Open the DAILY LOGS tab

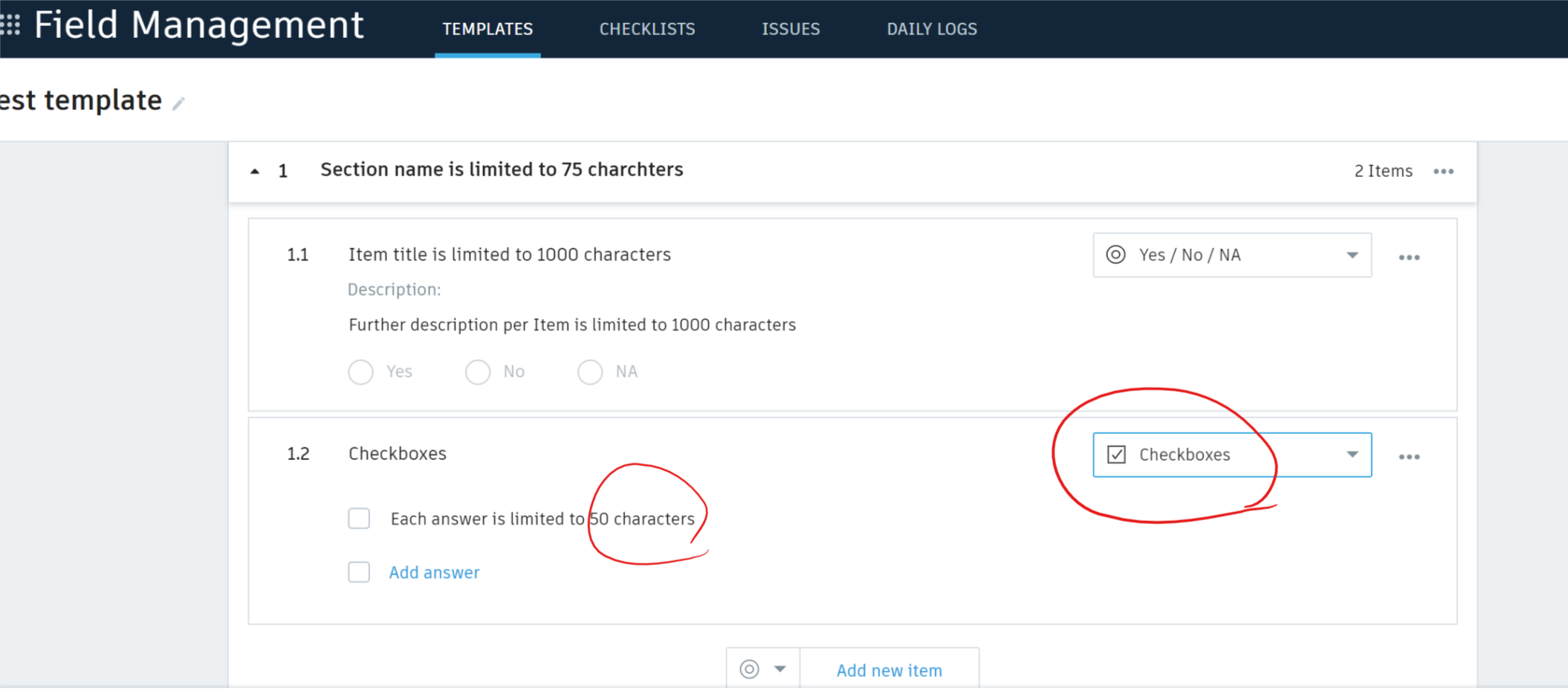point(931,29)
